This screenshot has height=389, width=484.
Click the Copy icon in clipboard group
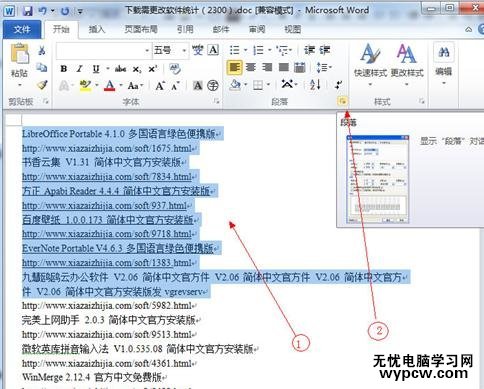click(x=42, y=68)
